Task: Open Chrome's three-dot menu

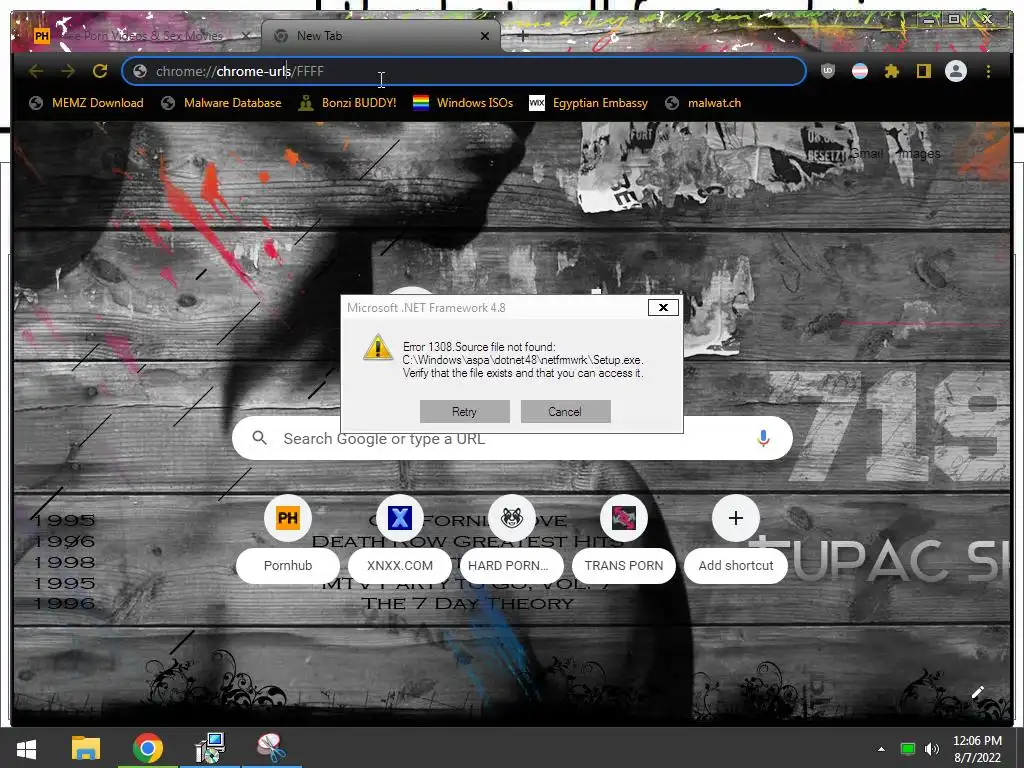Action: [988, 71]
